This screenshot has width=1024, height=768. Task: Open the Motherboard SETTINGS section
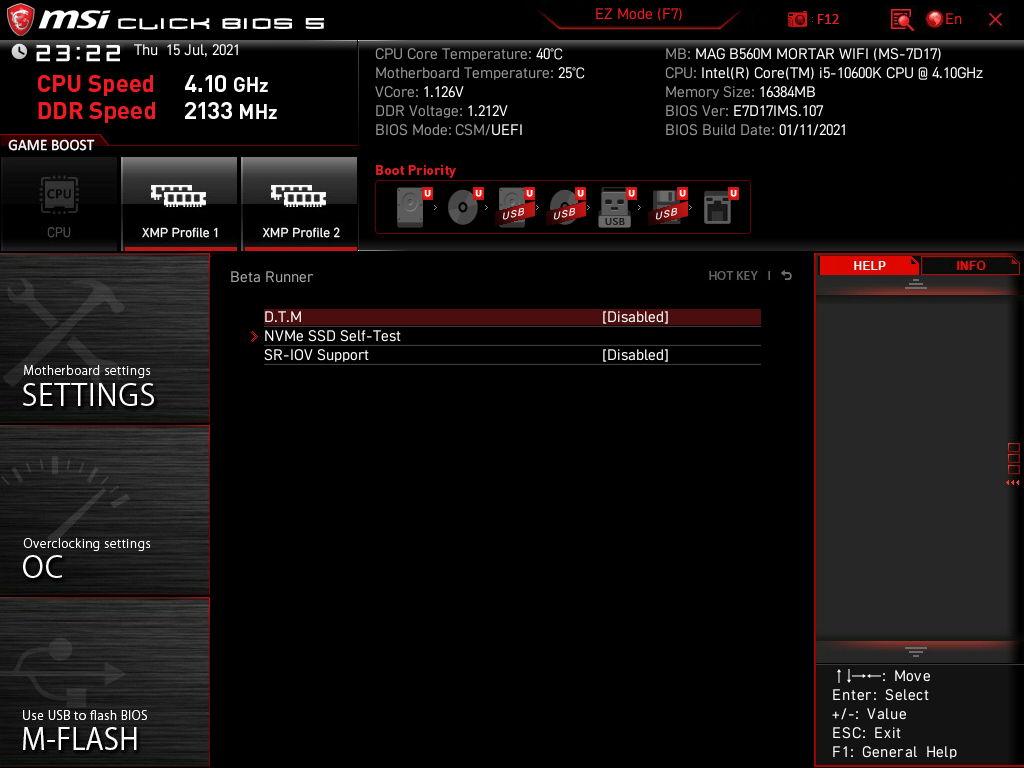pos(105,340)
